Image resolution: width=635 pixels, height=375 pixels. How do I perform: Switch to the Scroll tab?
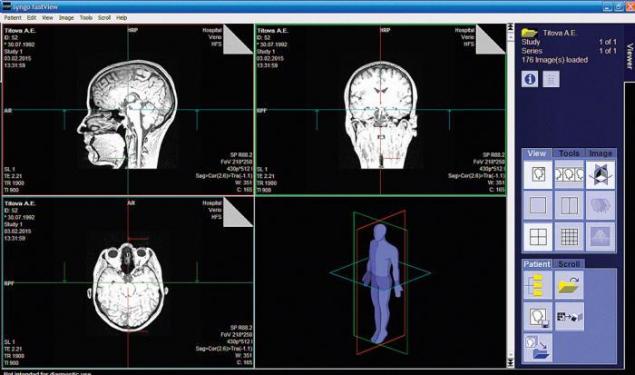[569, 264]
